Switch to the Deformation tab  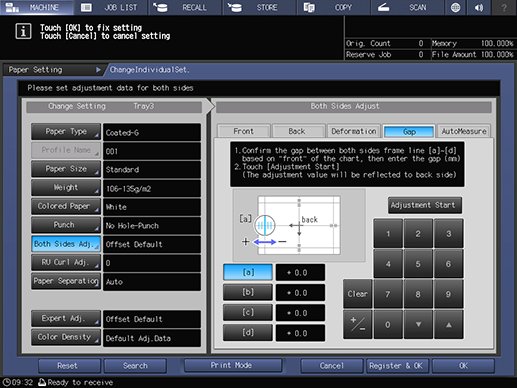point(354,131)
